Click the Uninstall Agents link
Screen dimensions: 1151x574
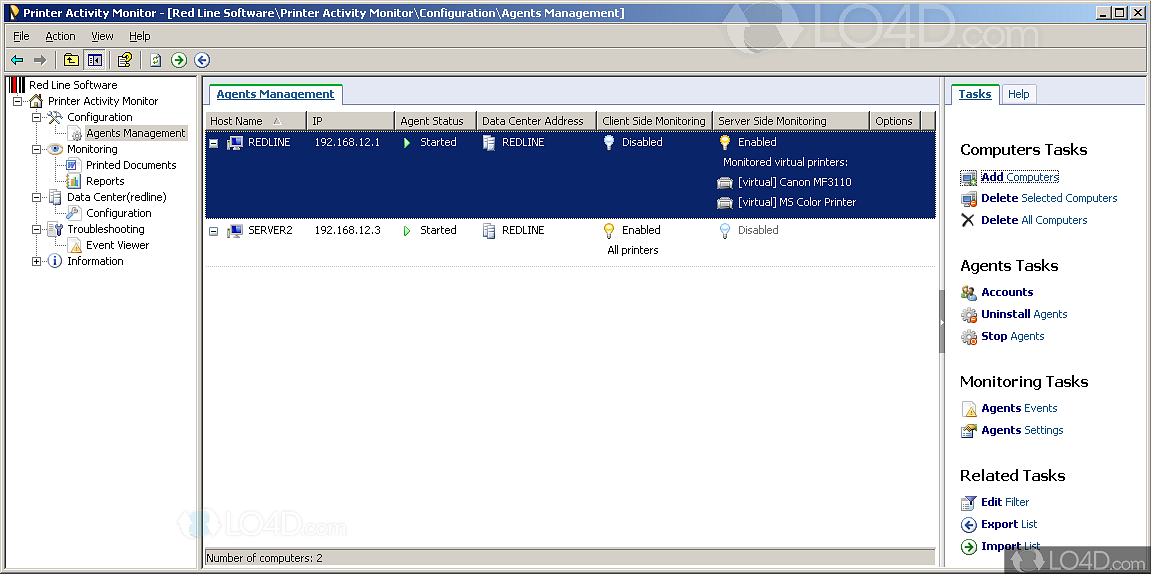coord(1024,314)
